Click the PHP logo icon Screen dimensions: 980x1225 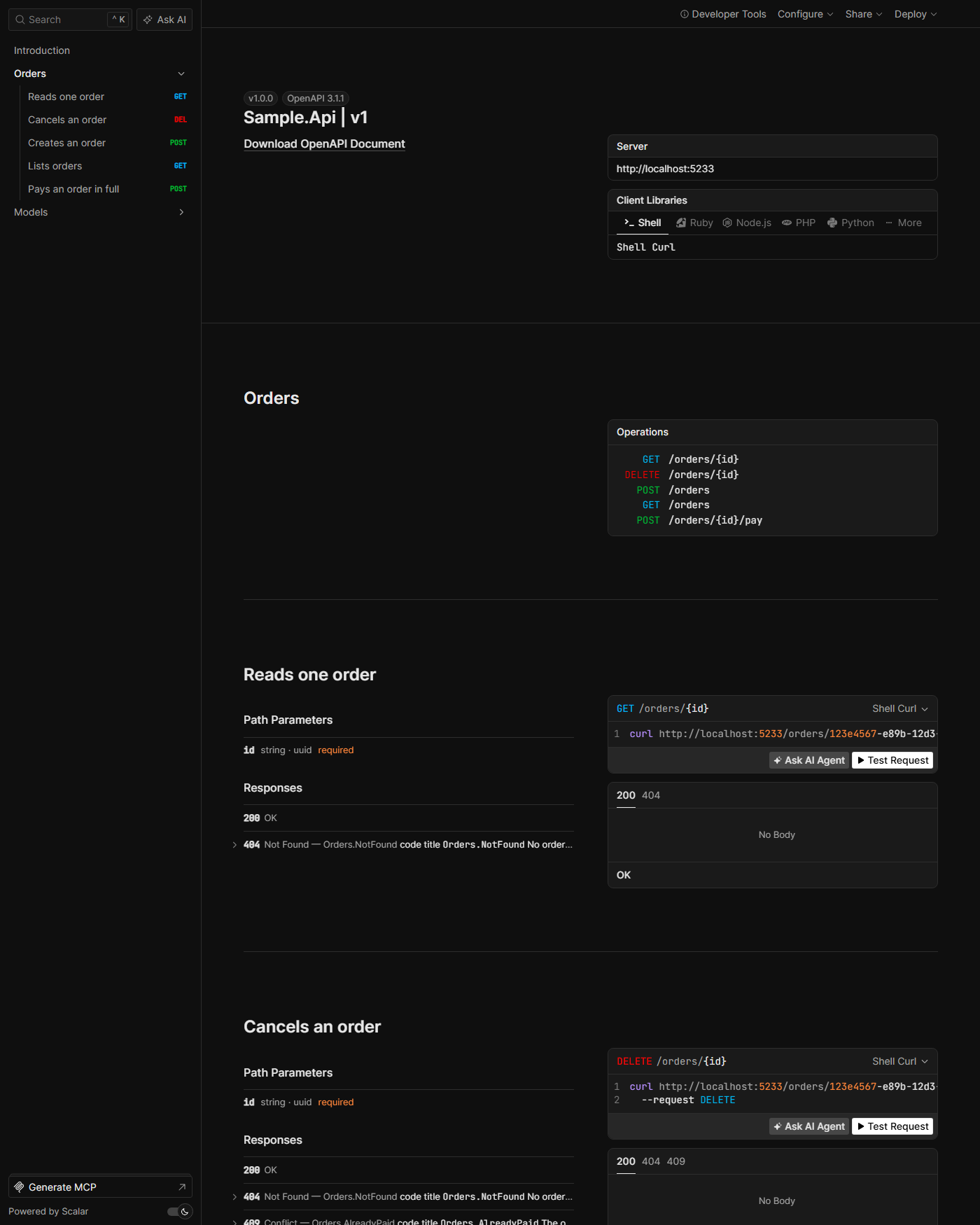pos(787,223)
